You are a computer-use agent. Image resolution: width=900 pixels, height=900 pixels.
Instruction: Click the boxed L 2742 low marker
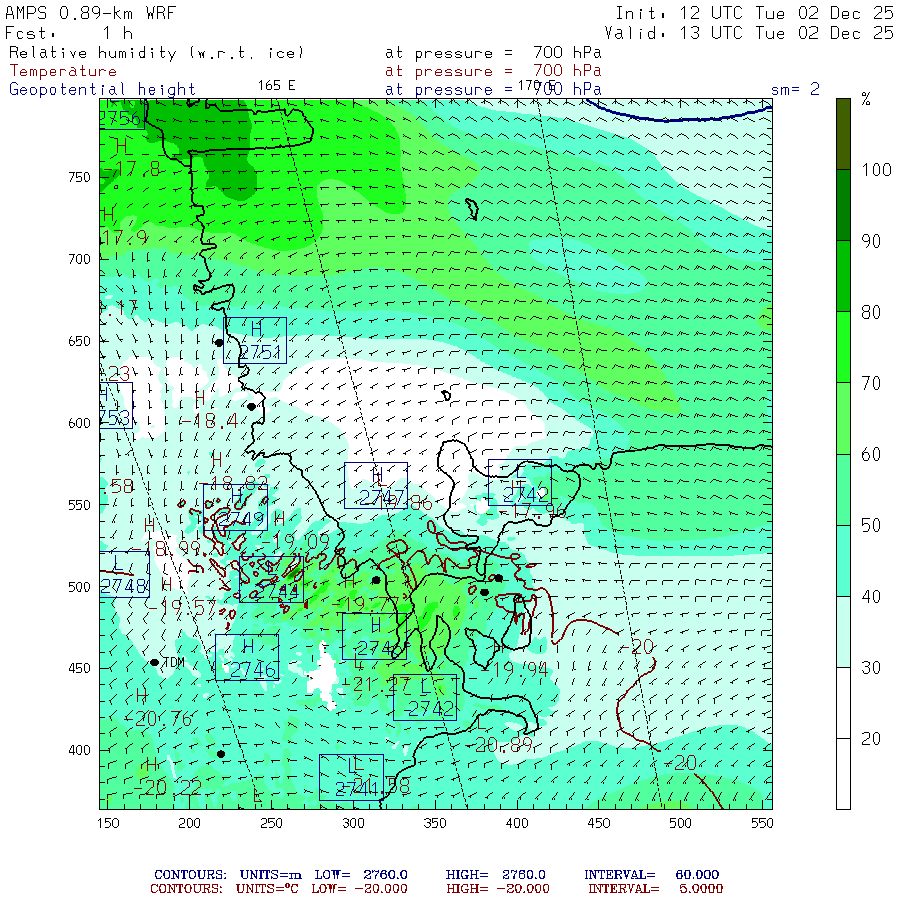click(425, 698)
